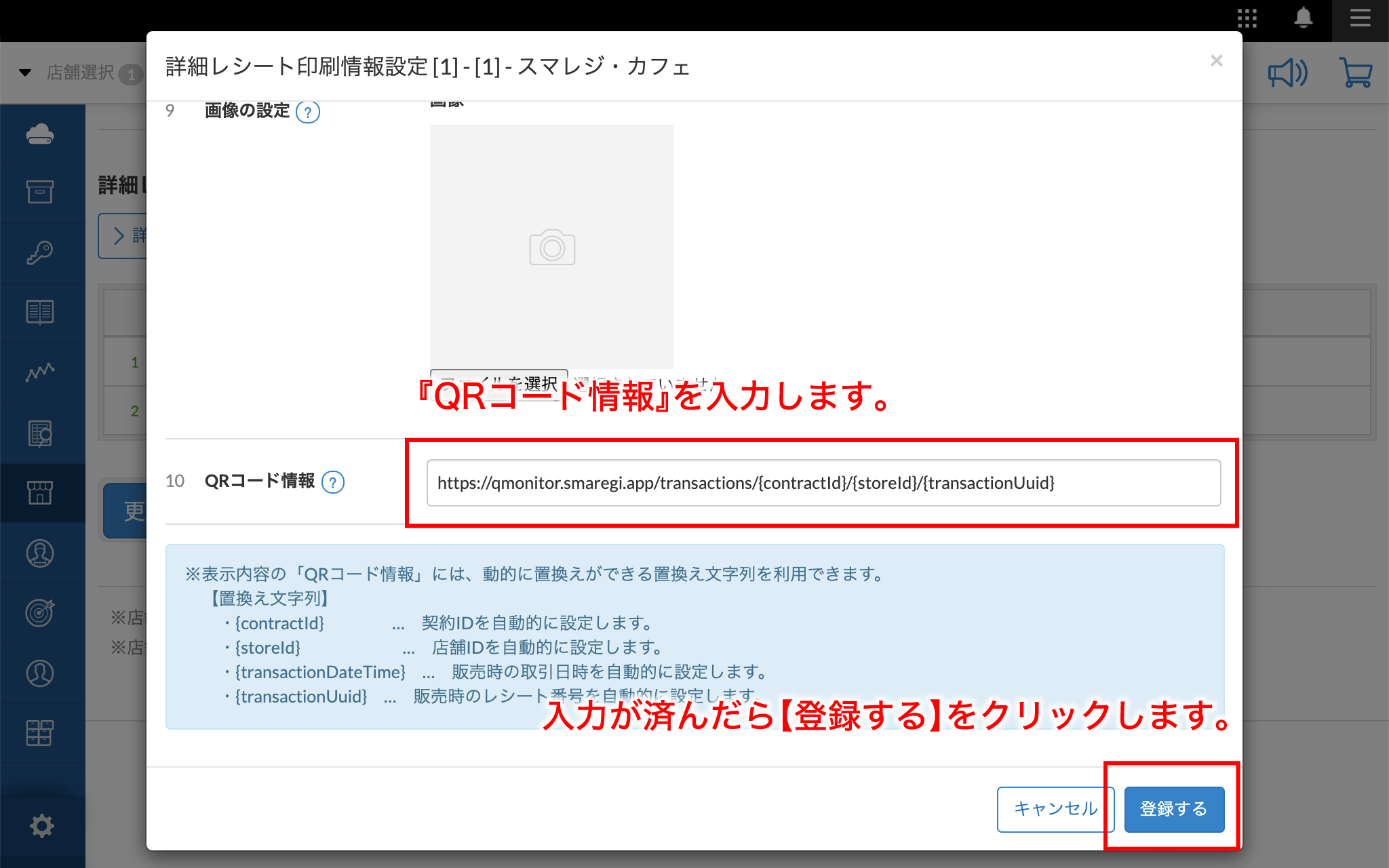Click the QR code URL input field
This screenshot has height=868, width=1389.
(x=823, y=483)
